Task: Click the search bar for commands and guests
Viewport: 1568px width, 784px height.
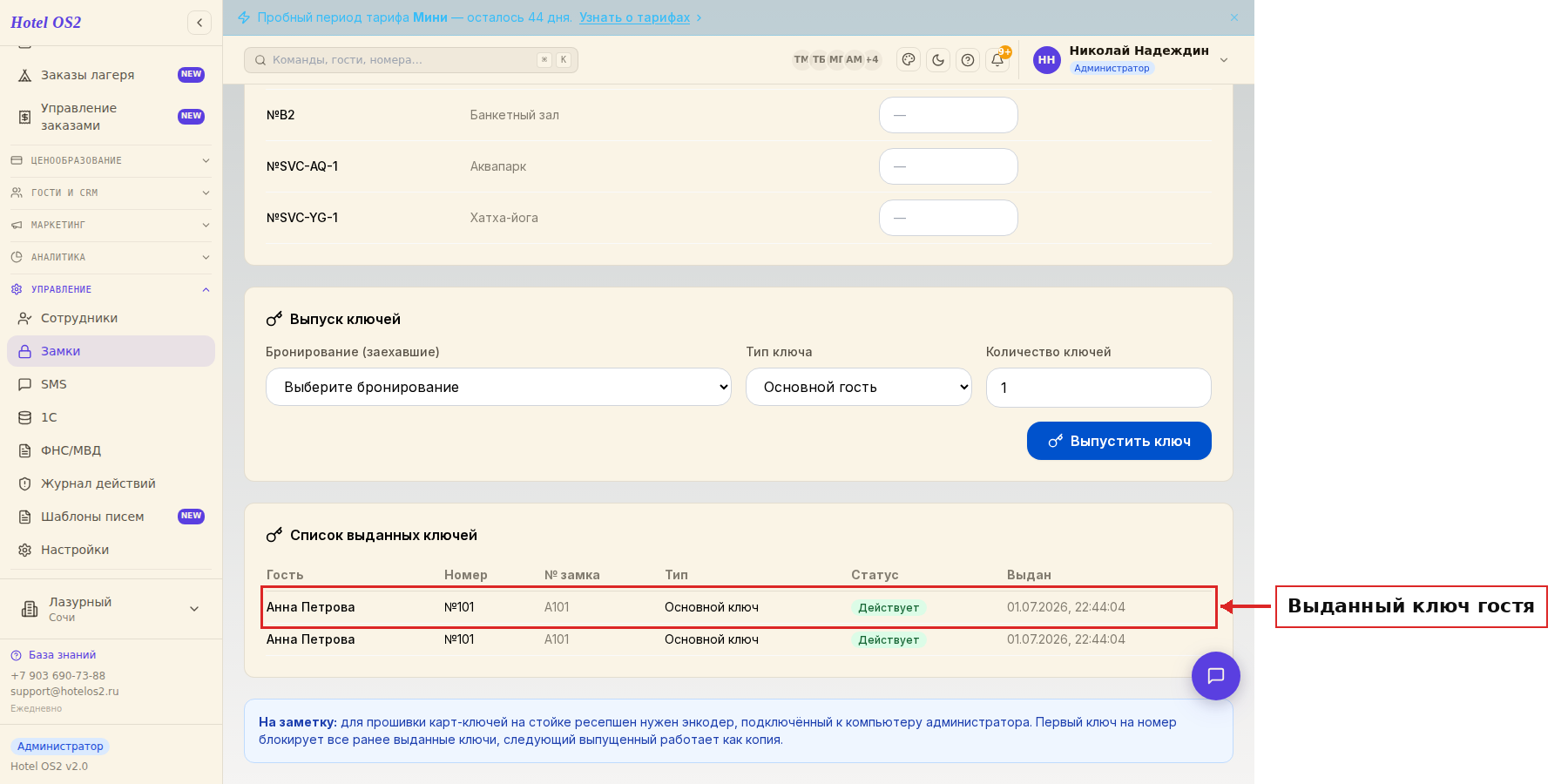Action: (x=411, y=60)
